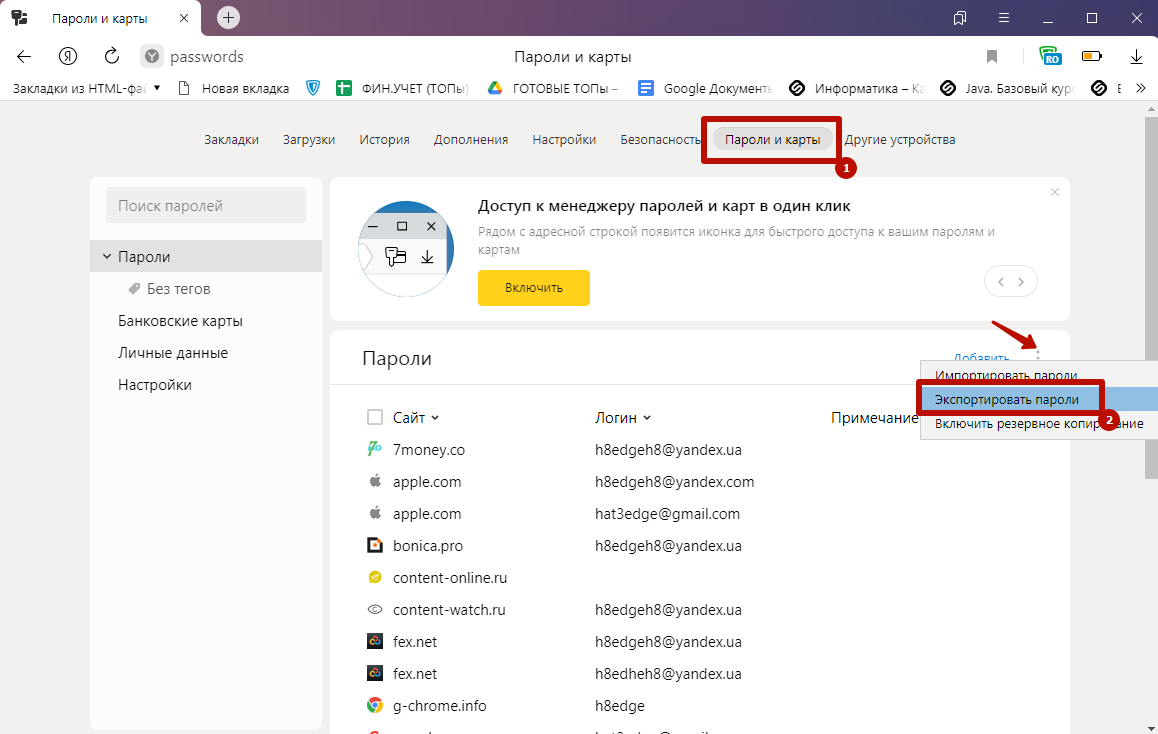Open Банковские карты in sidebar
This screenshot has width=1158, height=734.
tap(180, 321)
